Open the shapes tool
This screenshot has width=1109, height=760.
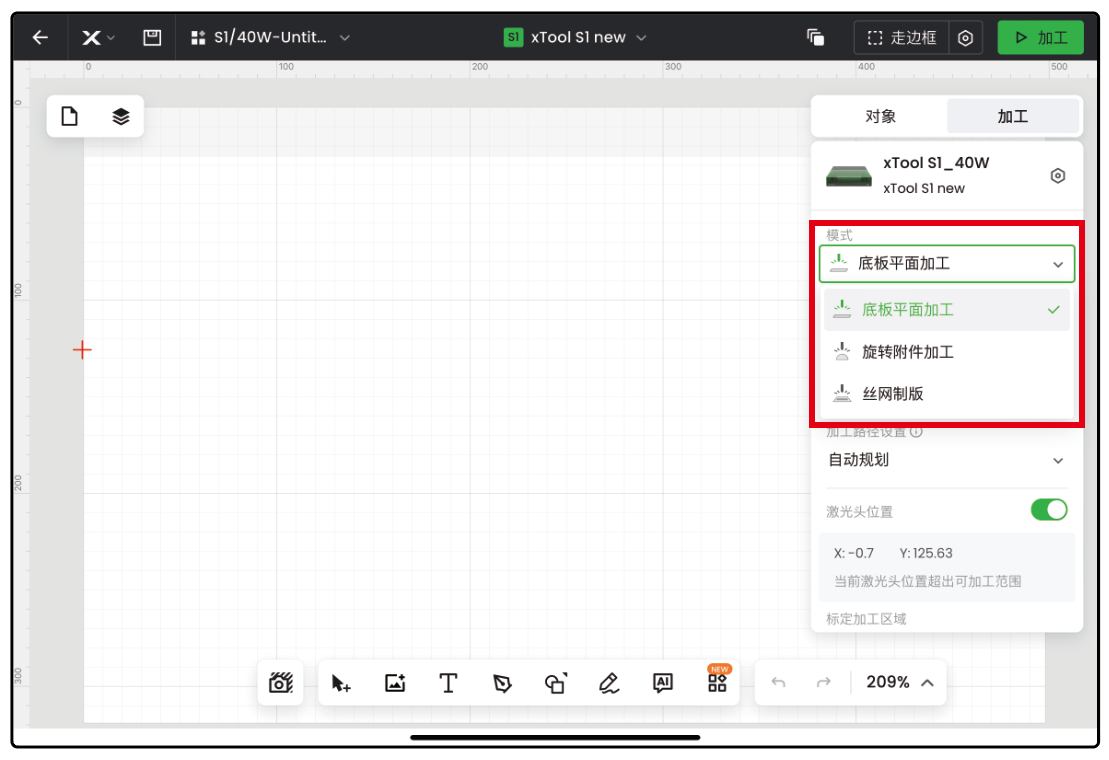pyautogui.click(x=556, y=683)
